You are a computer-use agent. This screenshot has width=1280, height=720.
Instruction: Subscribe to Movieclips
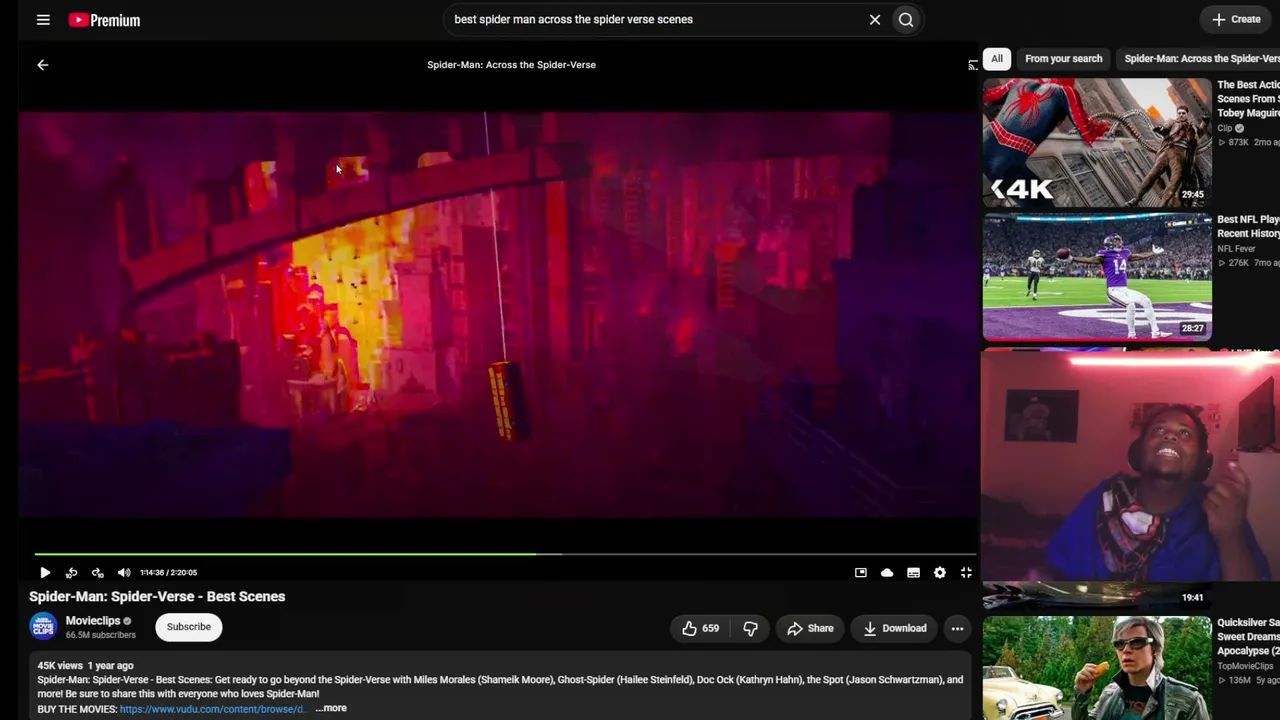click(x=189, y=627)
